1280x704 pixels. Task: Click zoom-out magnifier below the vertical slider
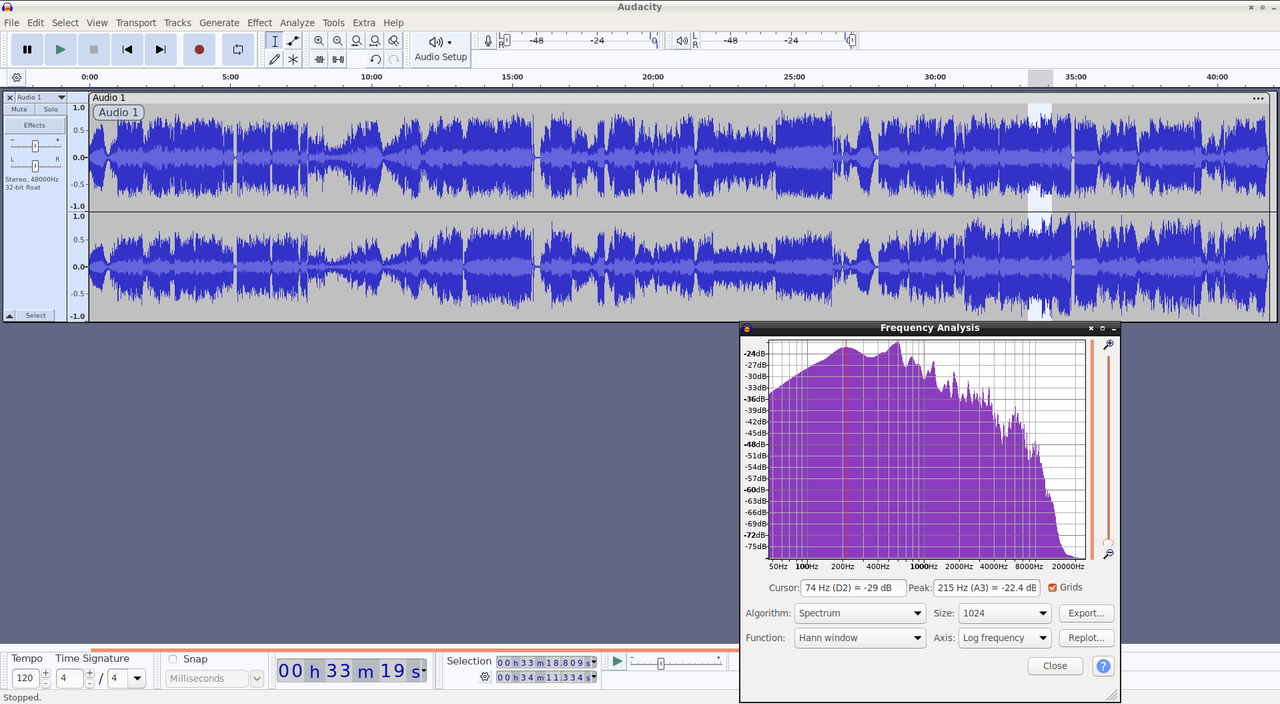point(1108,554)
